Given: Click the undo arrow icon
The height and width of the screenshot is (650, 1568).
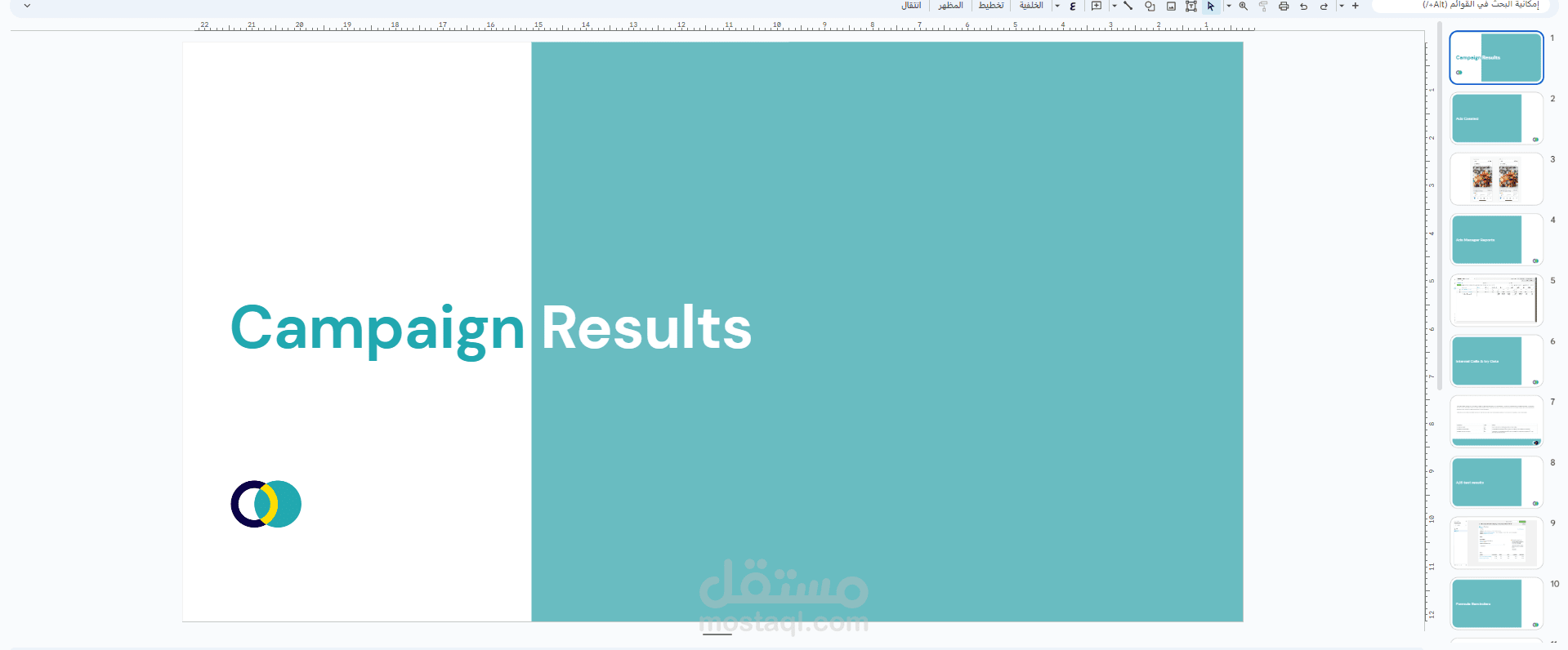Looking at the screenshot, I should coord(1303,6).
